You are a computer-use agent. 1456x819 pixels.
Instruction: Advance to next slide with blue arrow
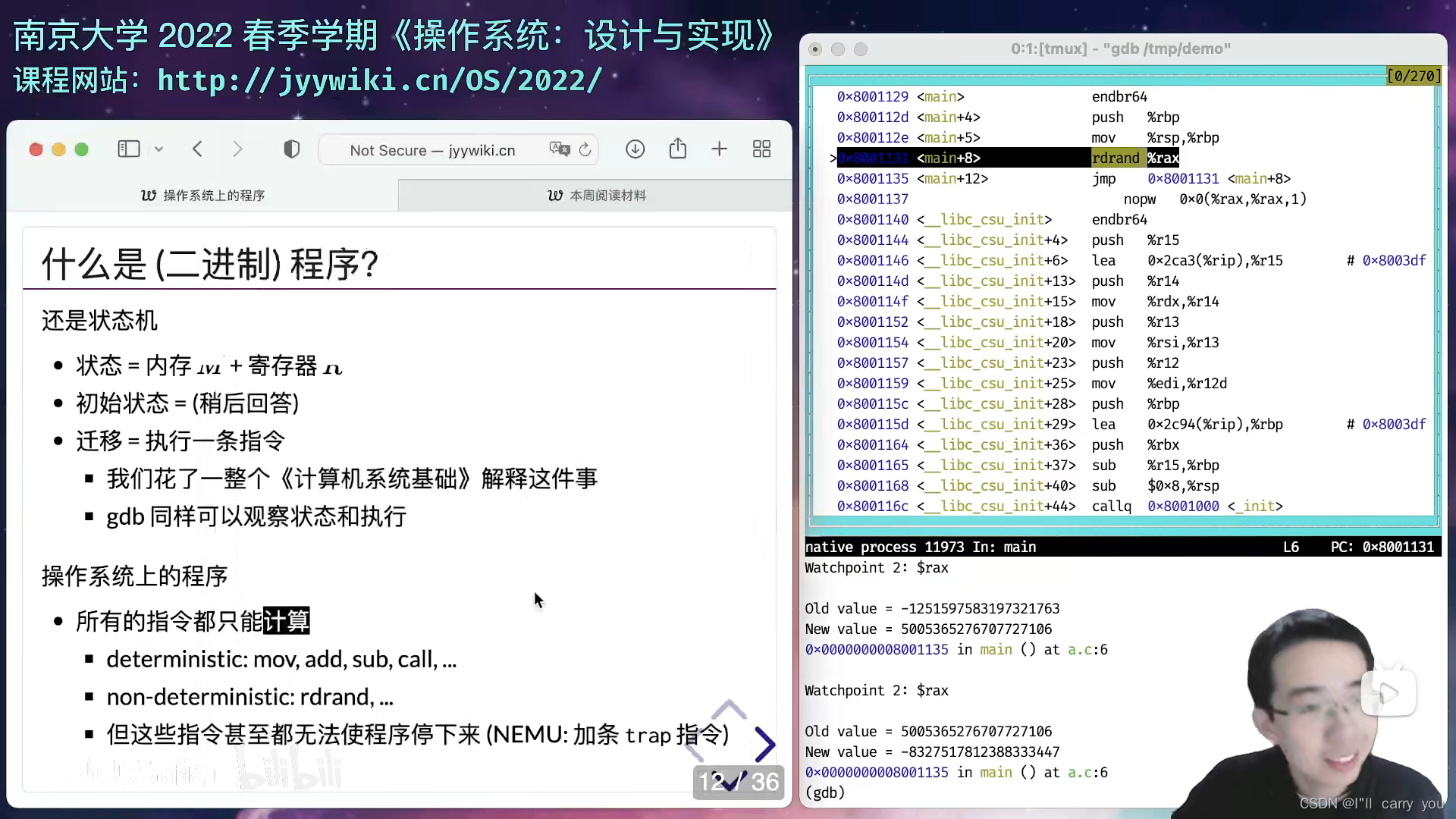(764, 744)
